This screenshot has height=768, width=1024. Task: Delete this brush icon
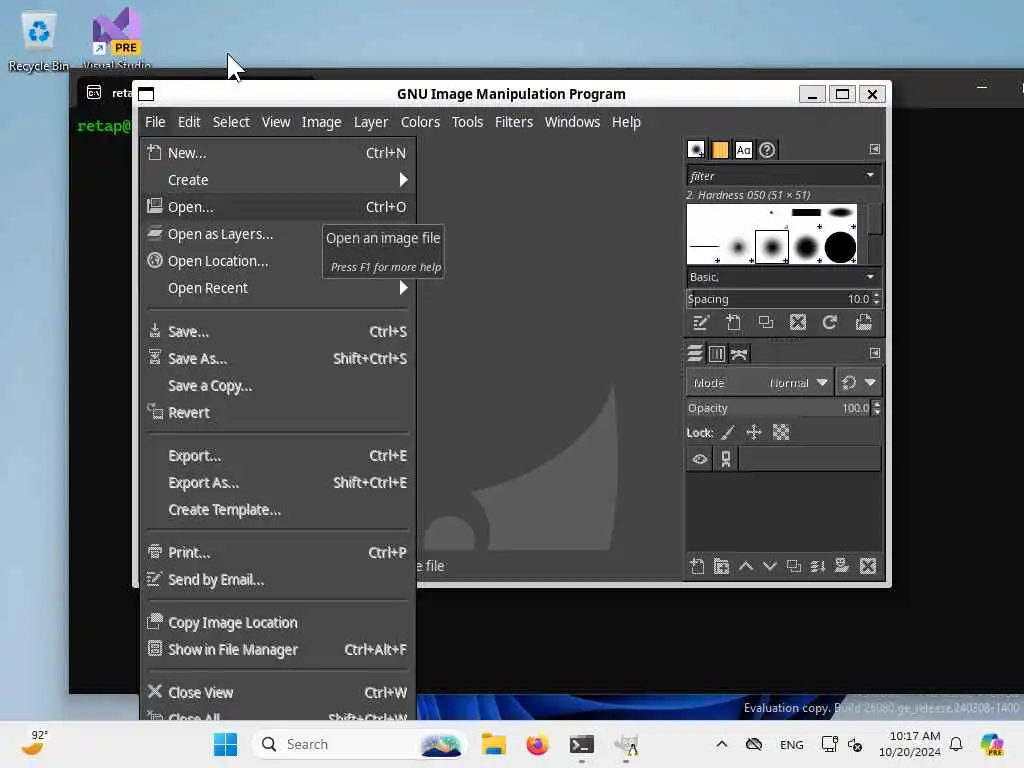(x=797, y=323)
